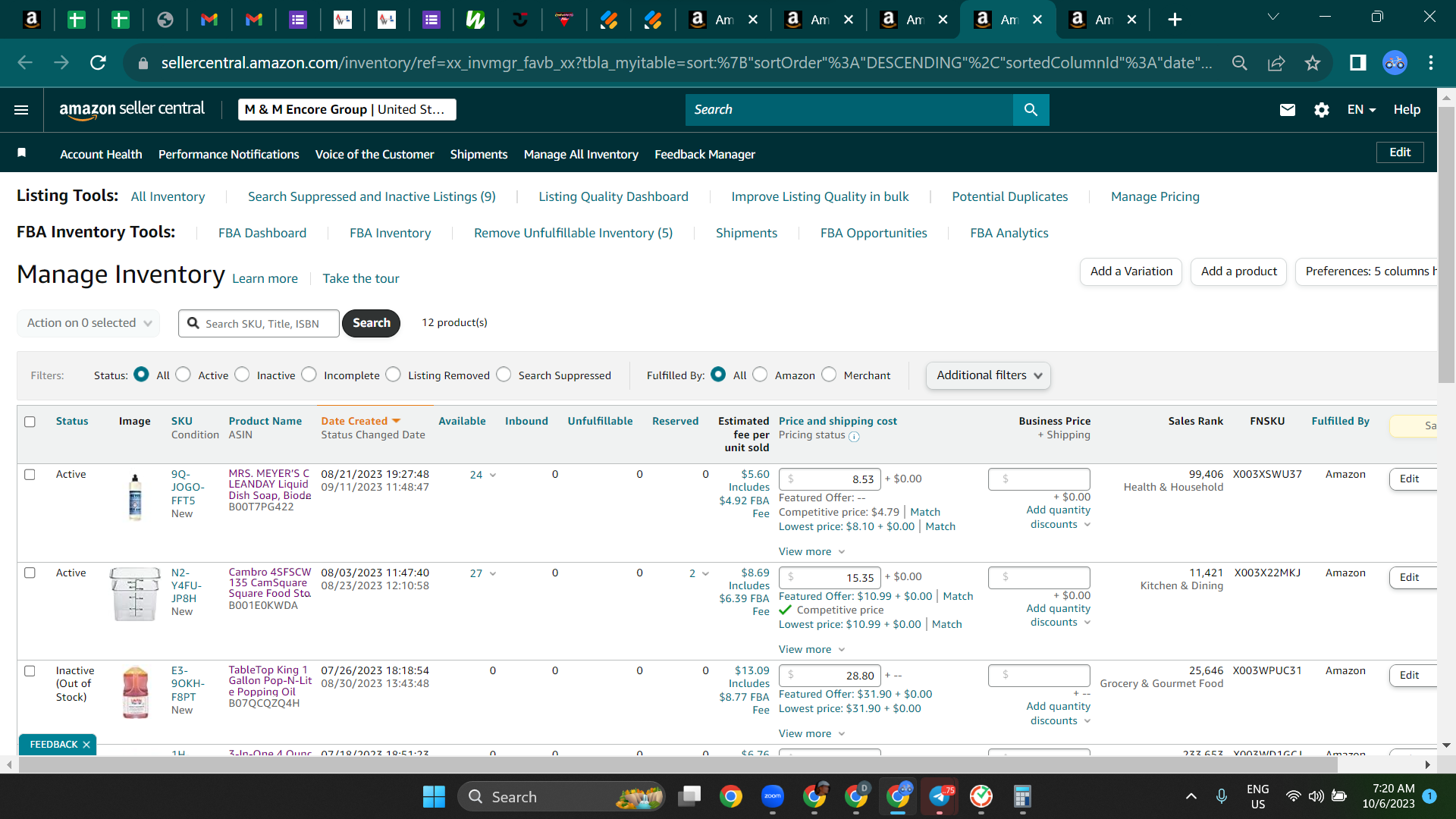
Task: Expand available quantity 24 chevron
Action: (x=493, y=475)
